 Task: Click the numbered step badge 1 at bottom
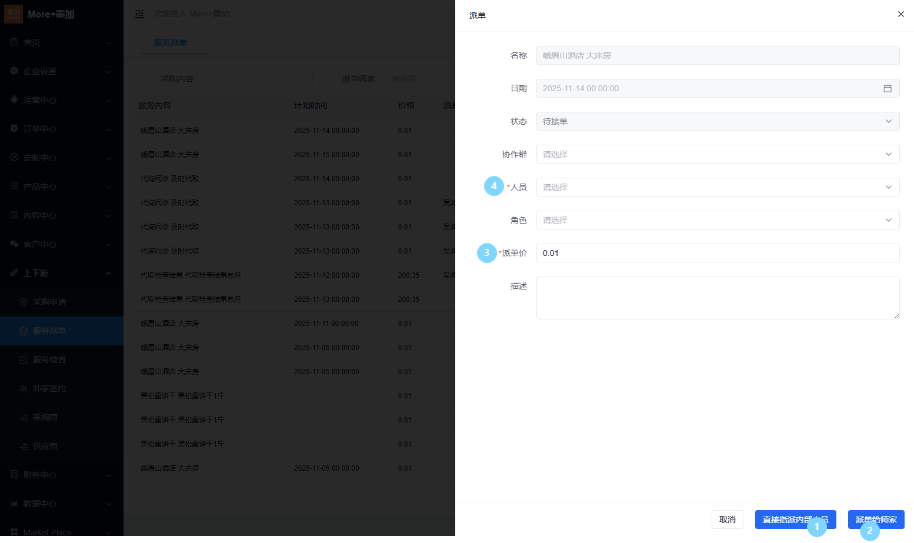coord(816,526)
